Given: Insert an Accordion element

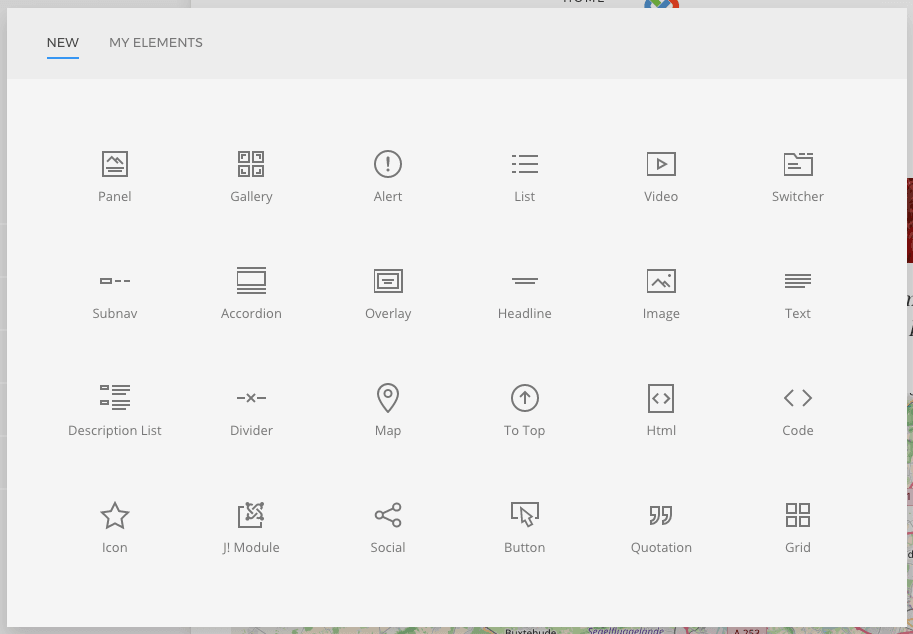Looking at the screenshot, I should [251, 281].
